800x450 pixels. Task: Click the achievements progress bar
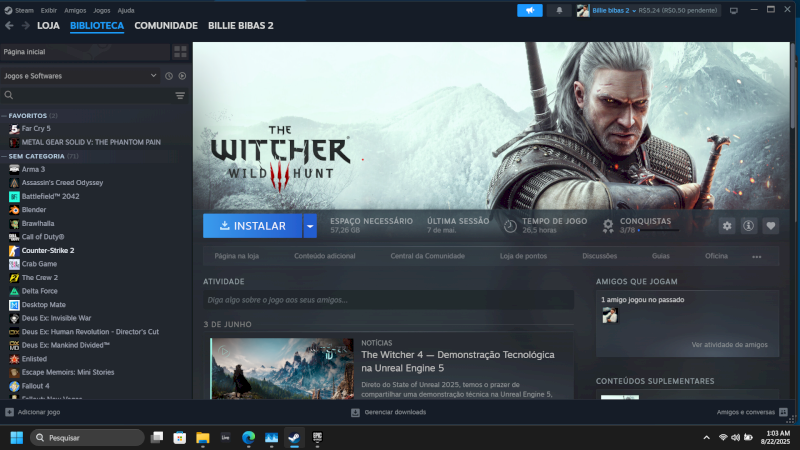click(x=658, y=231)
